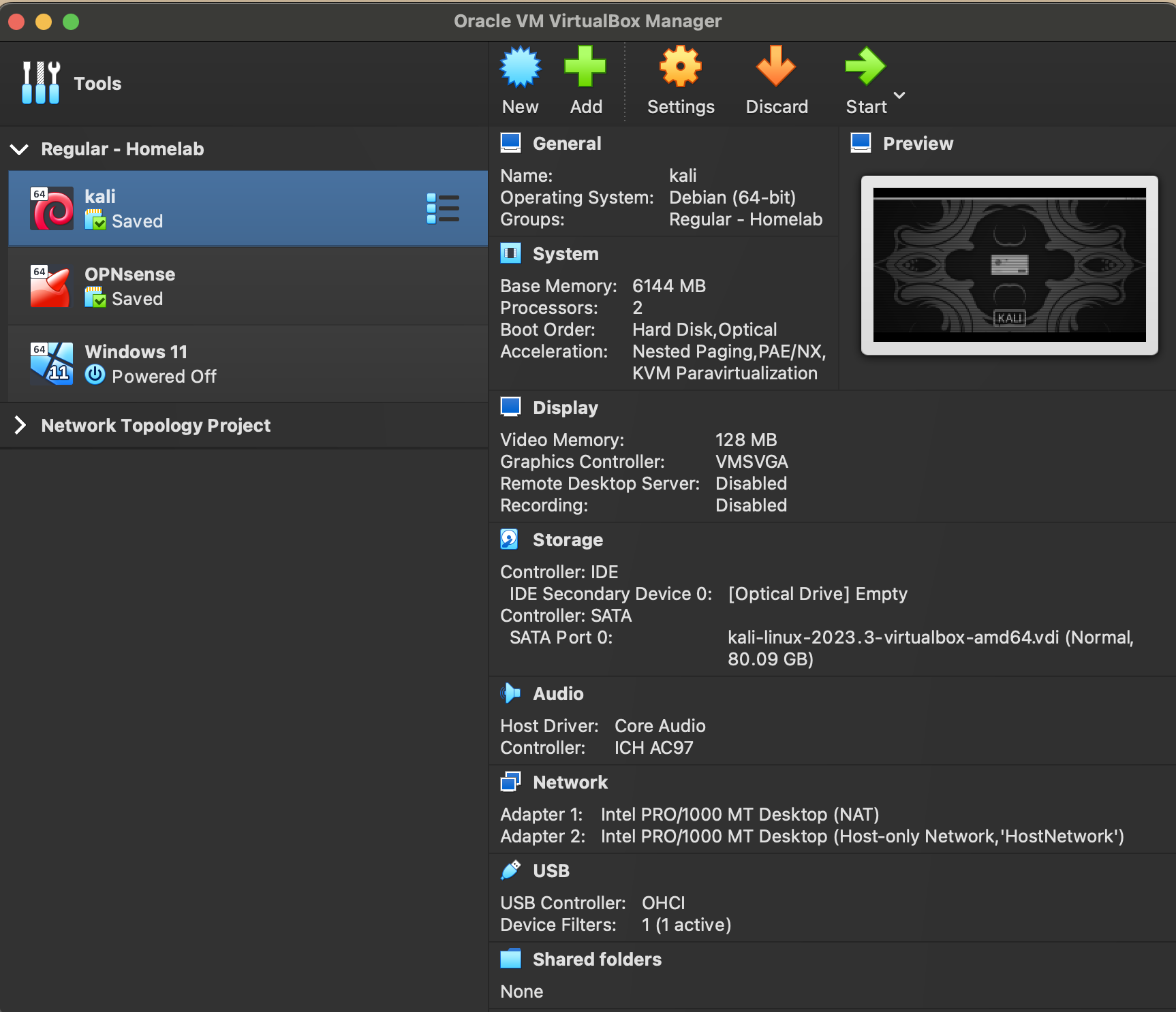Image resolution: width=1176 pixels, height=1012 pixels.
Task: Open the Start button dropdown arrow
Action: pos(899,95)
